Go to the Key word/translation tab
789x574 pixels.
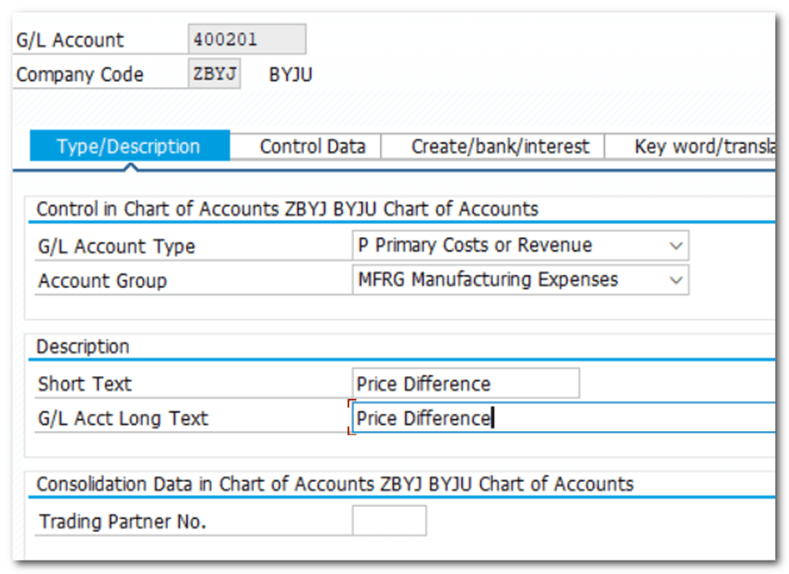tap(700, 146)
